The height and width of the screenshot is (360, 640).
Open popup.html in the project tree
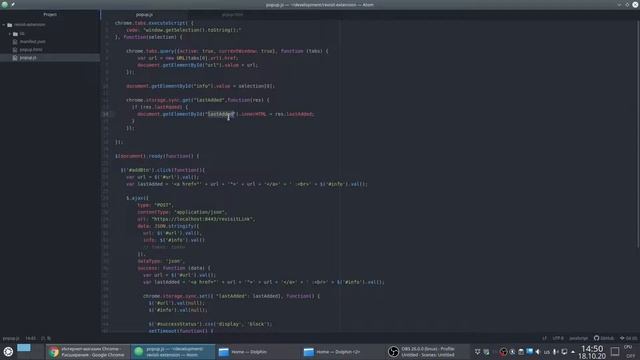pyautogui.click(x=31, y=50)
